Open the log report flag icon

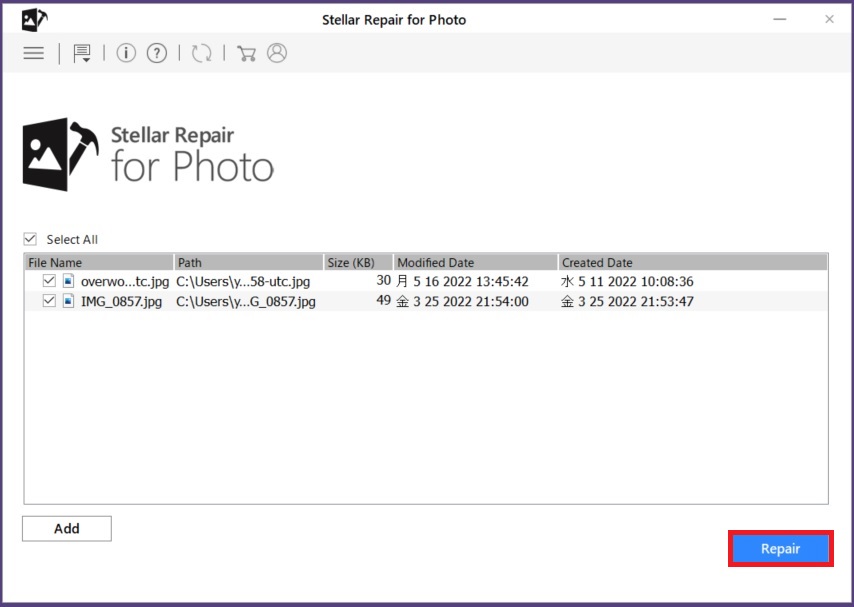click(82, 53)
